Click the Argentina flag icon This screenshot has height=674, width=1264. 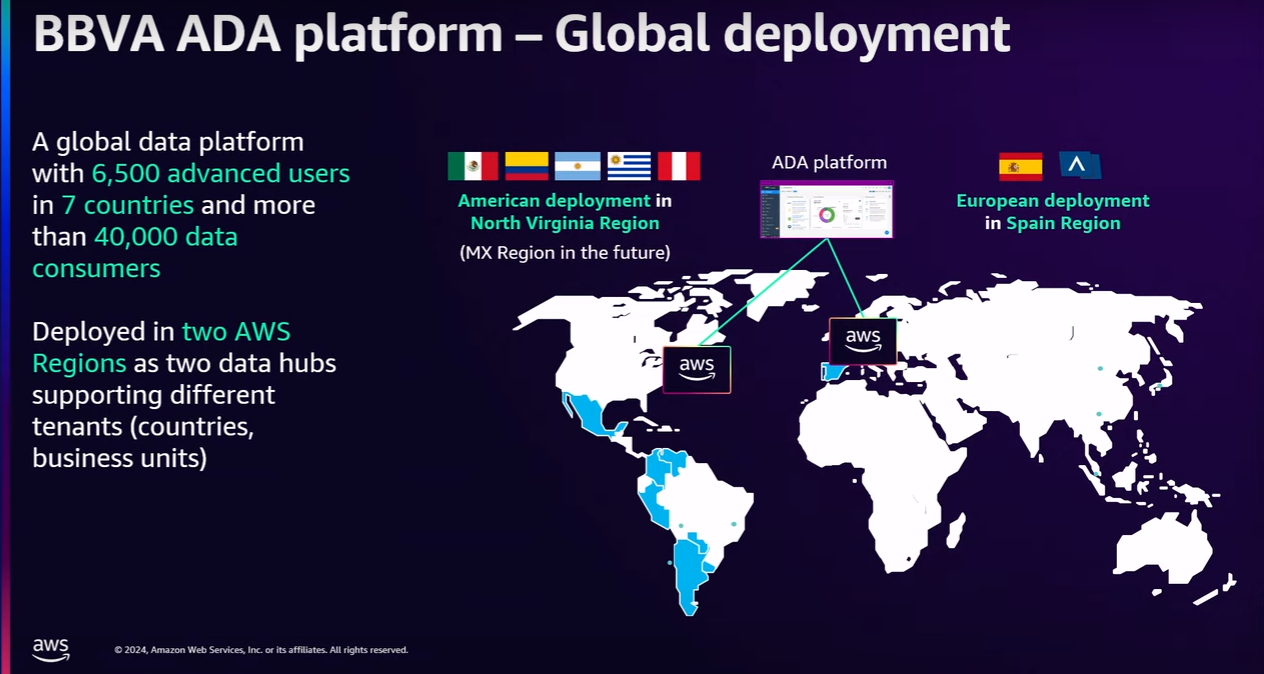click(577, 166)
